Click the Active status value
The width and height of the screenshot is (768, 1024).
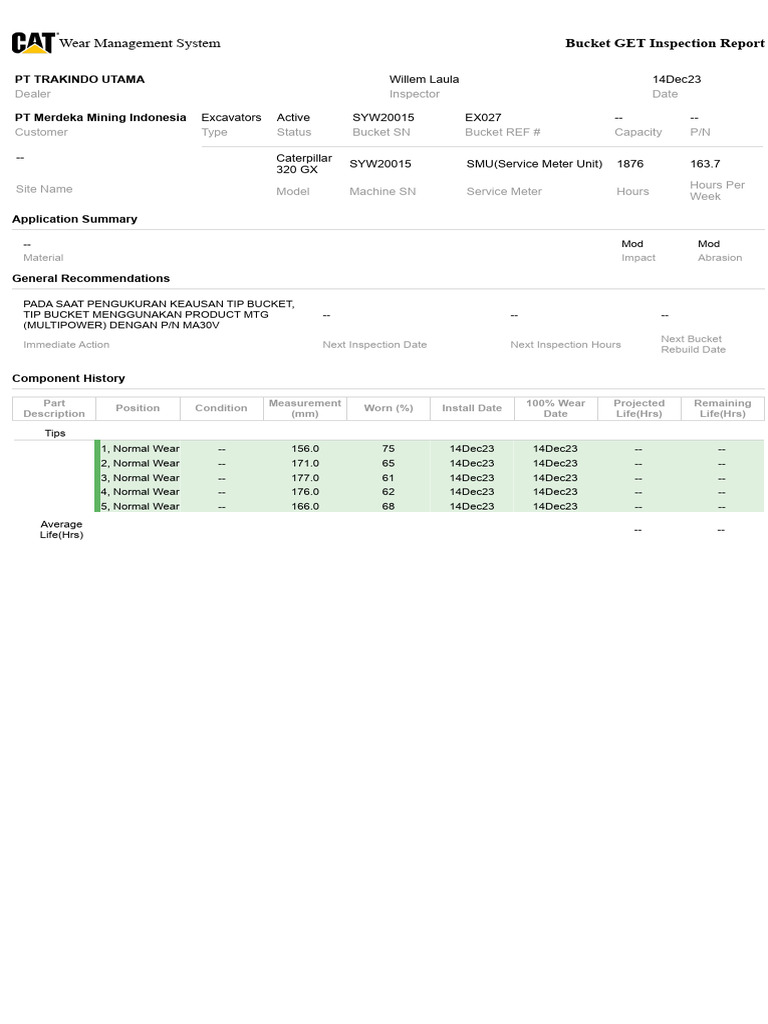(x=293, y=118)
